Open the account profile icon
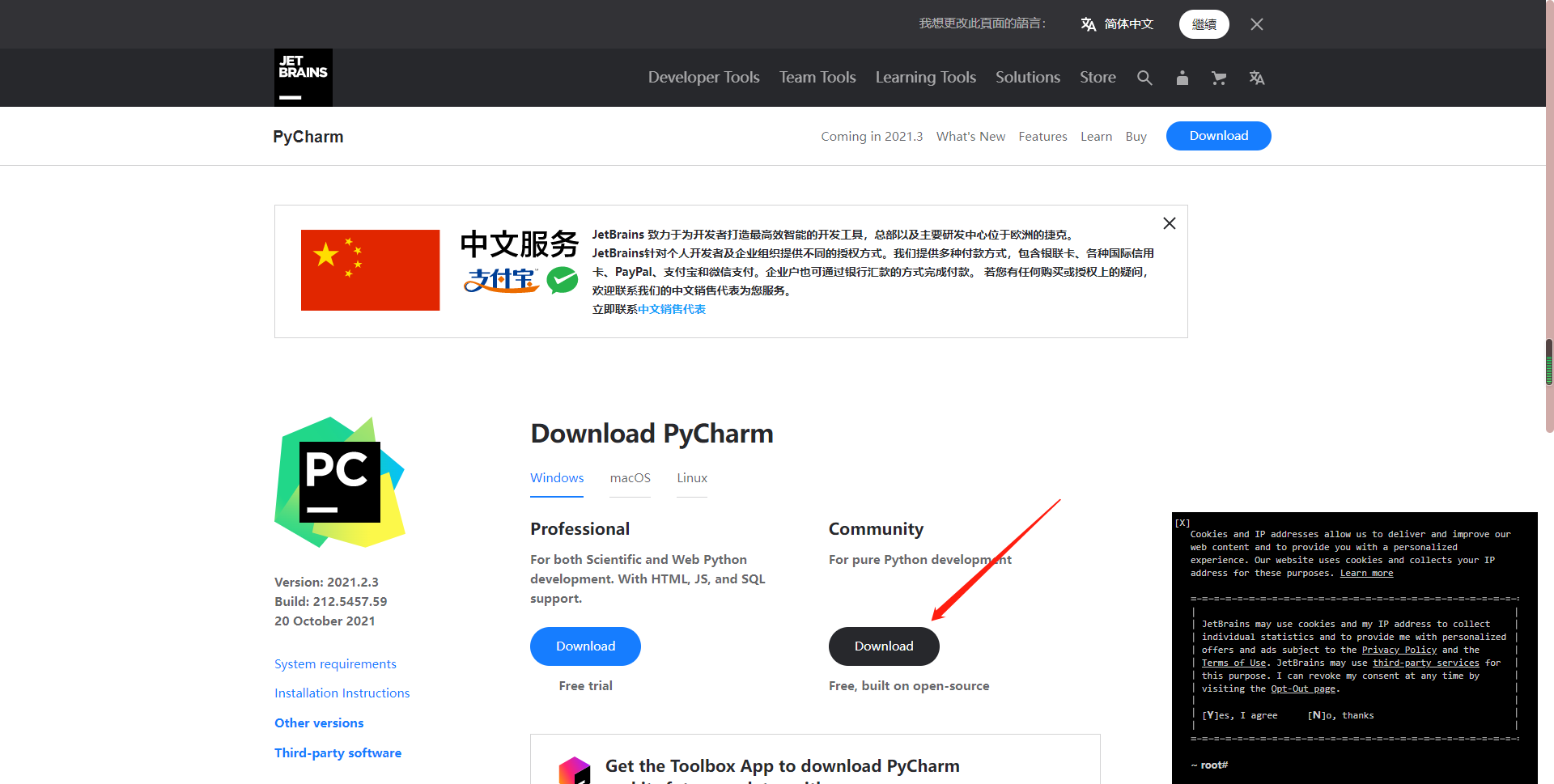Viewport: 1554px width, 784px height. (1182, 78)
